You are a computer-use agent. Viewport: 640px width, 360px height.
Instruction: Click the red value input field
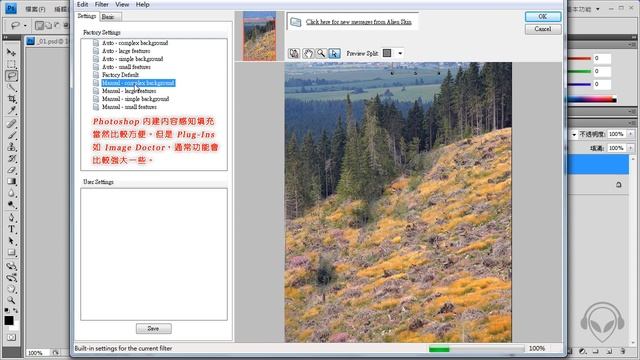pos(602,59)
